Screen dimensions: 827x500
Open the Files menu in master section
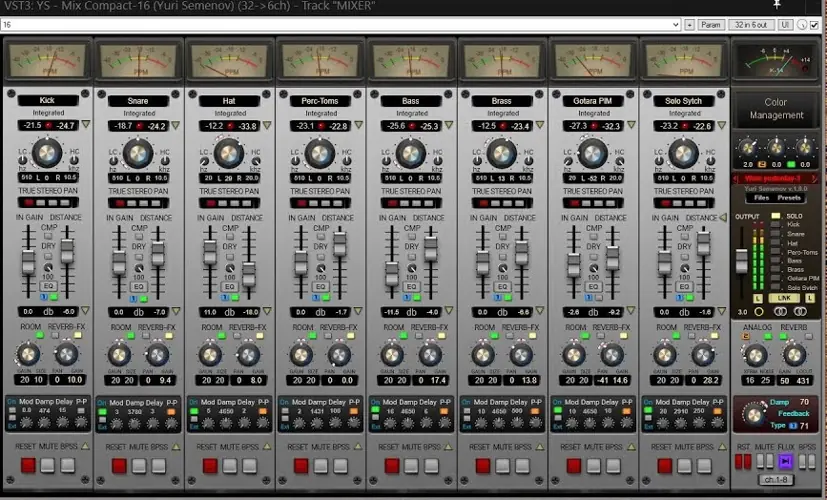coord(762,198)
